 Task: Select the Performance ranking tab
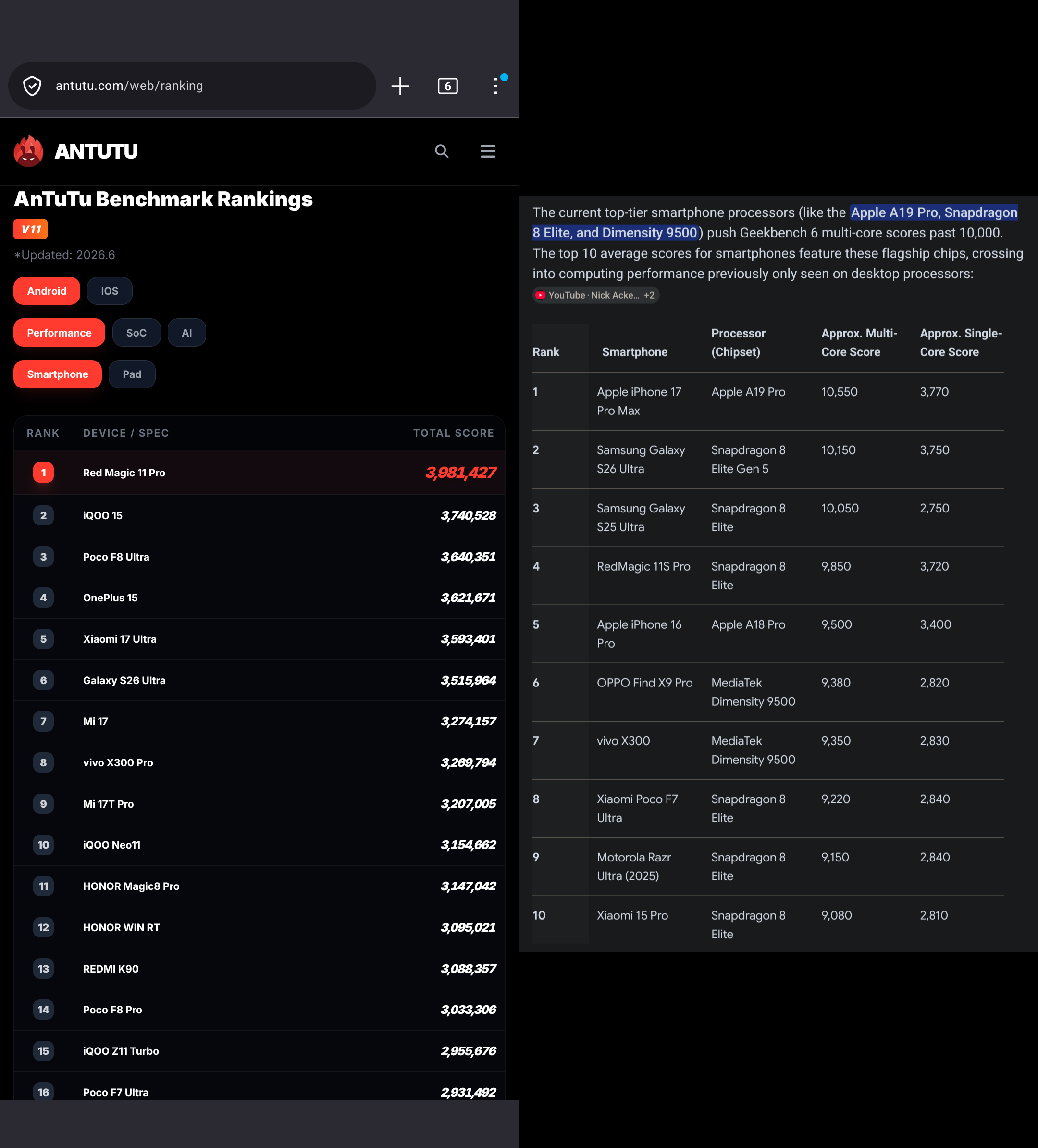[59, 333]
